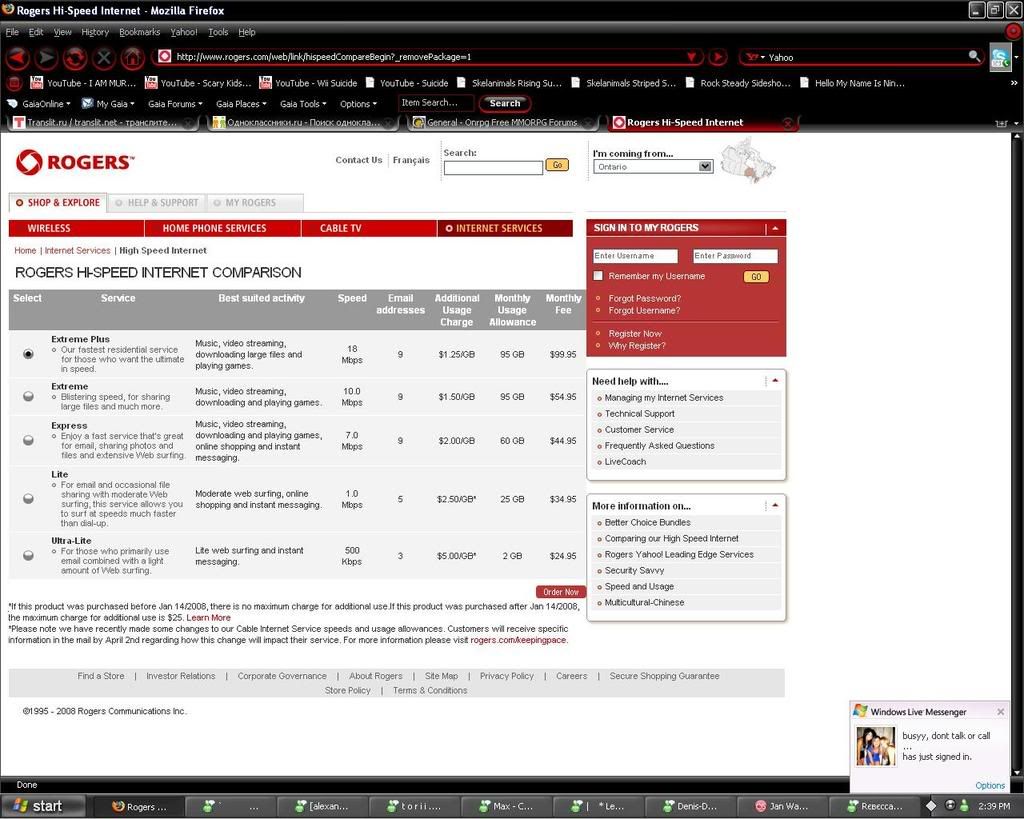Image resolution: width=1024 pixels, height=819 pixels.
Task: Open the GaiaOnline toolbar dropdown
Action: click(39, 104)
